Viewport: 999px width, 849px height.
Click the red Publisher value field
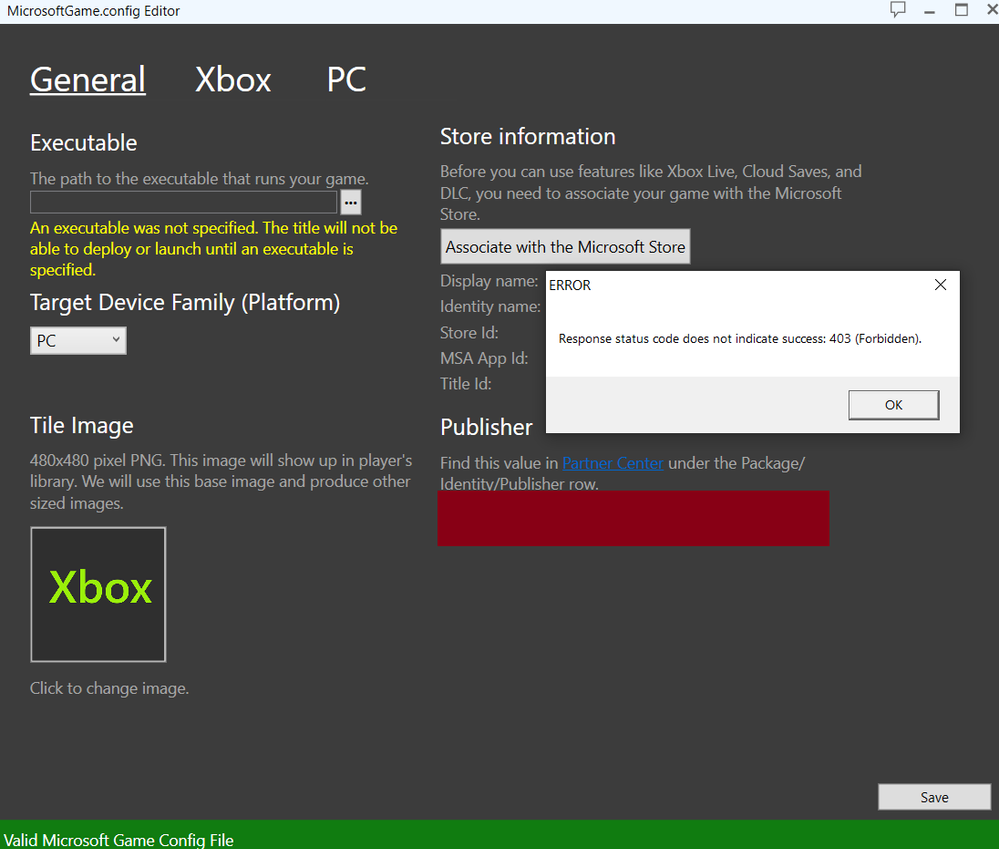point(633,518)
